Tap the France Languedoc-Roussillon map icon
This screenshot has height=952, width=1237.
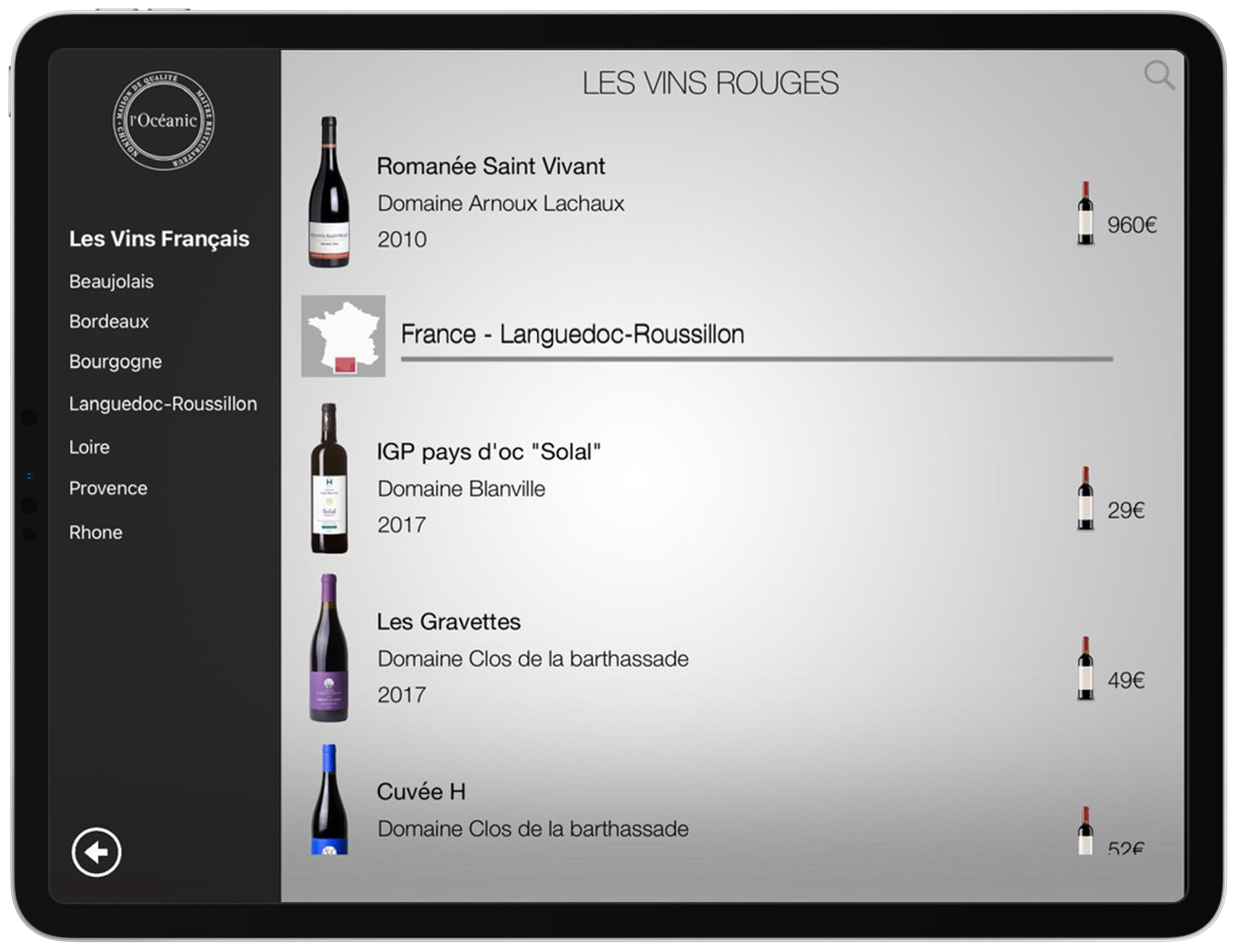coord(343,336)
